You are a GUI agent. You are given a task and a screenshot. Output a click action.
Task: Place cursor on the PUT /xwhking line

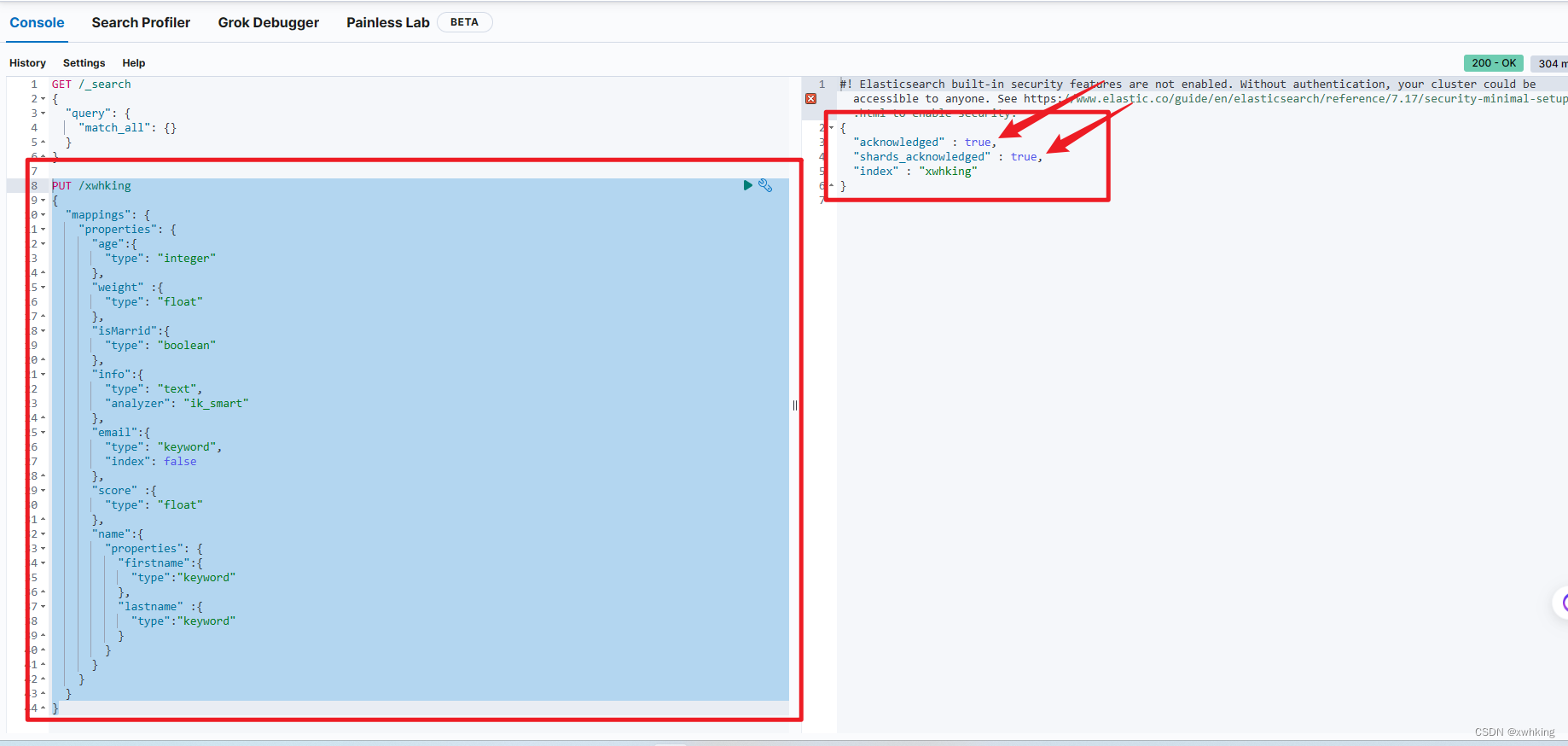pos(91,186)
